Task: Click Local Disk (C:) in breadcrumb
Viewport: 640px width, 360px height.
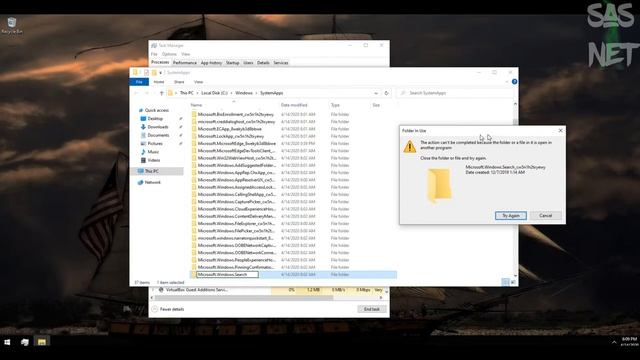Action: 214,93
